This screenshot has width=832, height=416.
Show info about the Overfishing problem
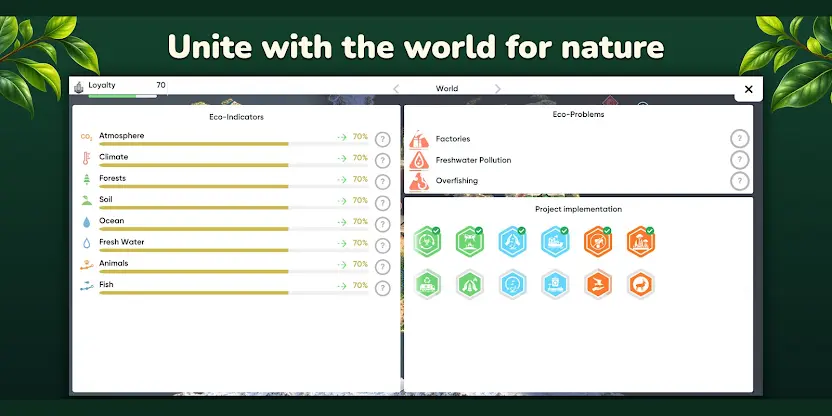[x=740, y=181]
